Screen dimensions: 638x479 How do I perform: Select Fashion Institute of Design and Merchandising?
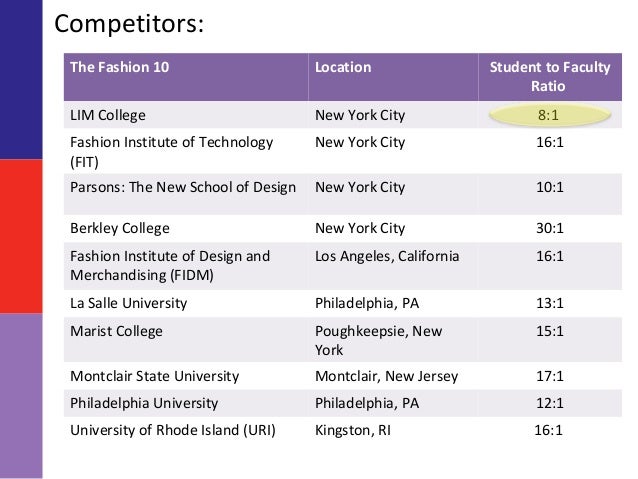pyautogui.click(x=186, y=266)
